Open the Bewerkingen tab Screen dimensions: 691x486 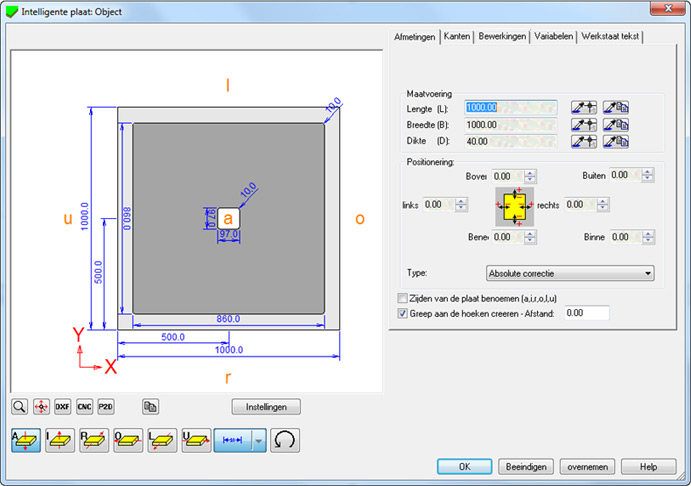(x=502, y=36)
